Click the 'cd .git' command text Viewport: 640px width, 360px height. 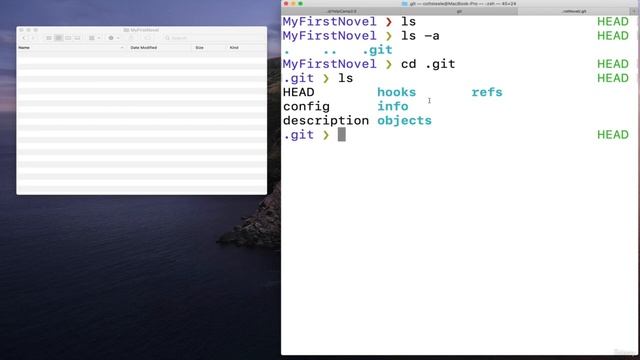pyautogui.click(x=428, y=64)
